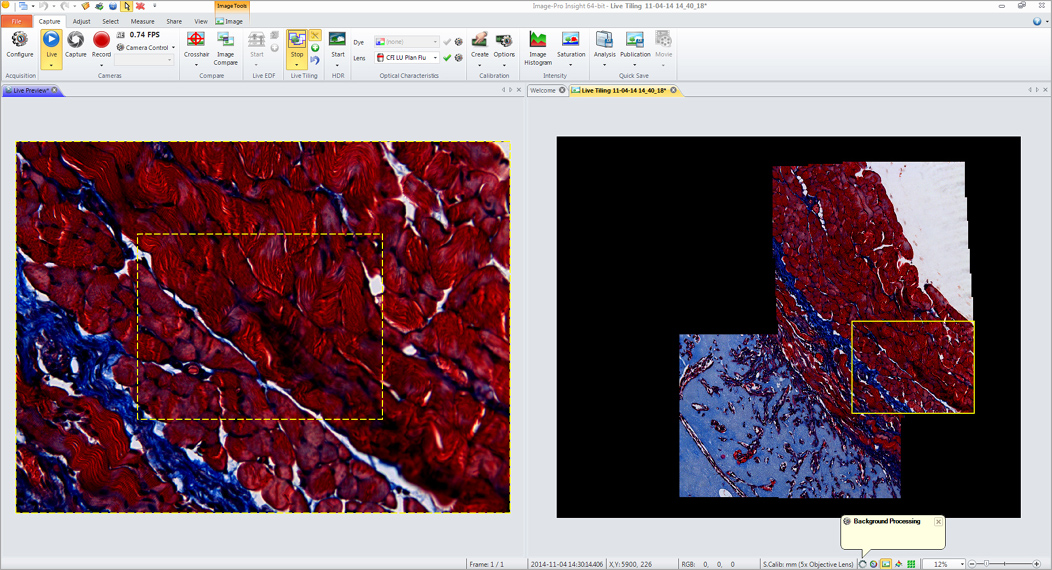This screenshot has width=1052, height=570.
Task: Click the yellow tile frame in Live Tiling mosaic
Action: pos(912,367)
